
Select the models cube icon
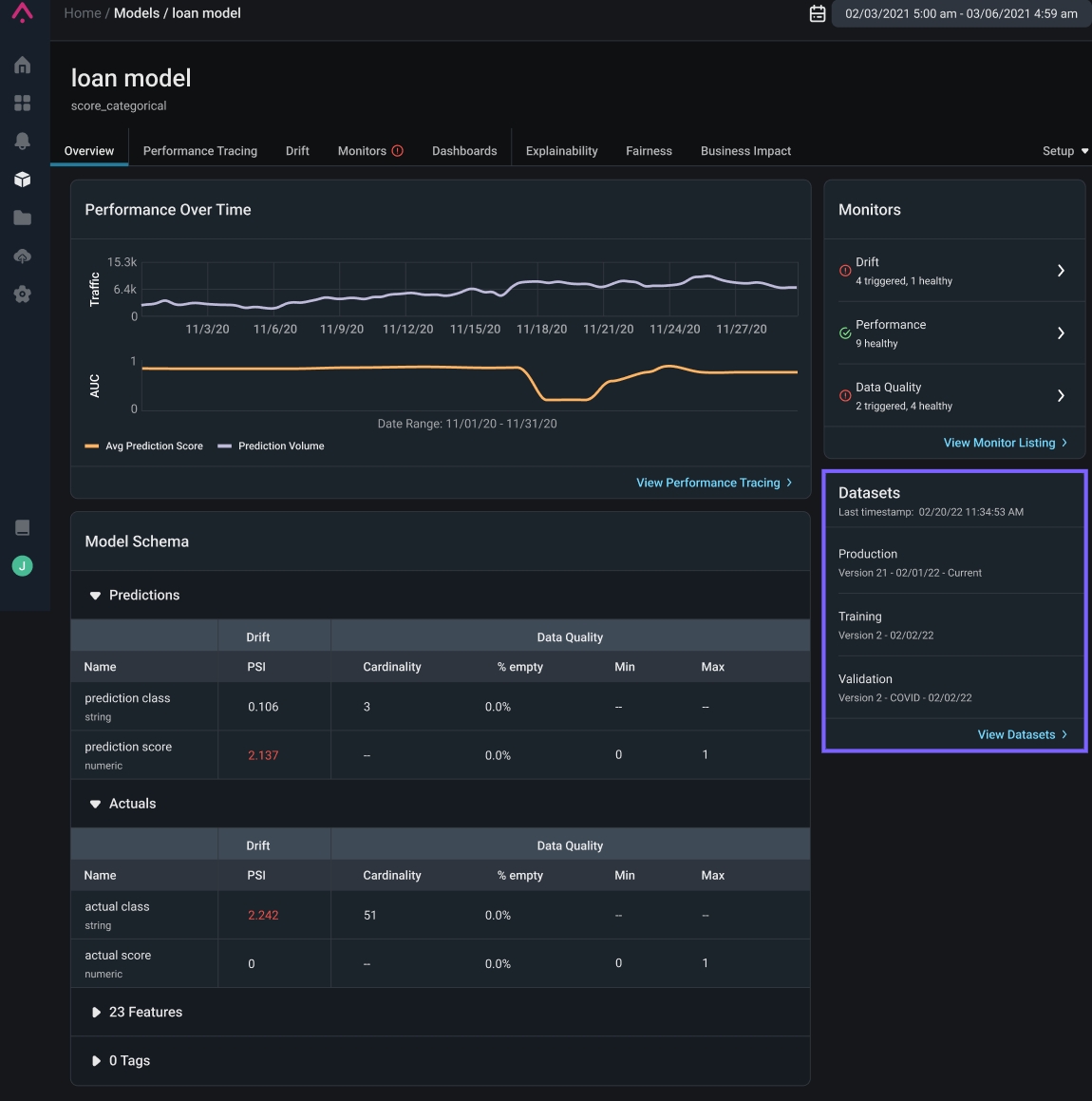(x=23, y=180)
